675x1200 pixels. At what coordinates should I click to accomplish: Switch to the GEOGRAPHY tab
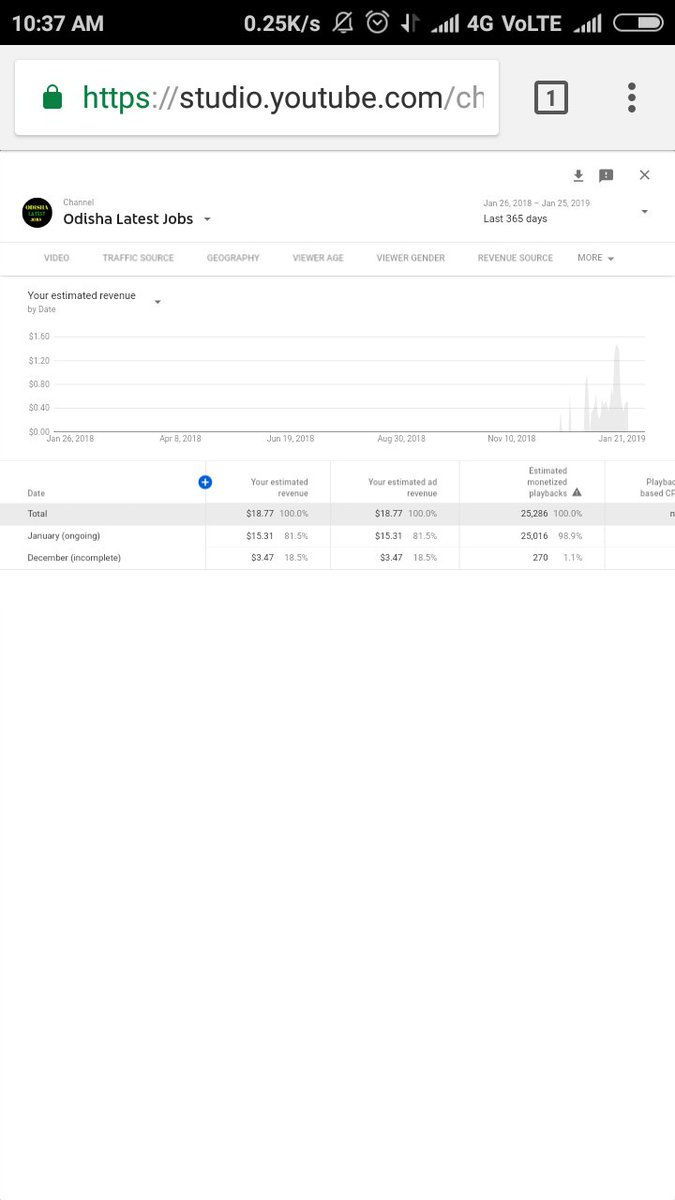(233, 258)
